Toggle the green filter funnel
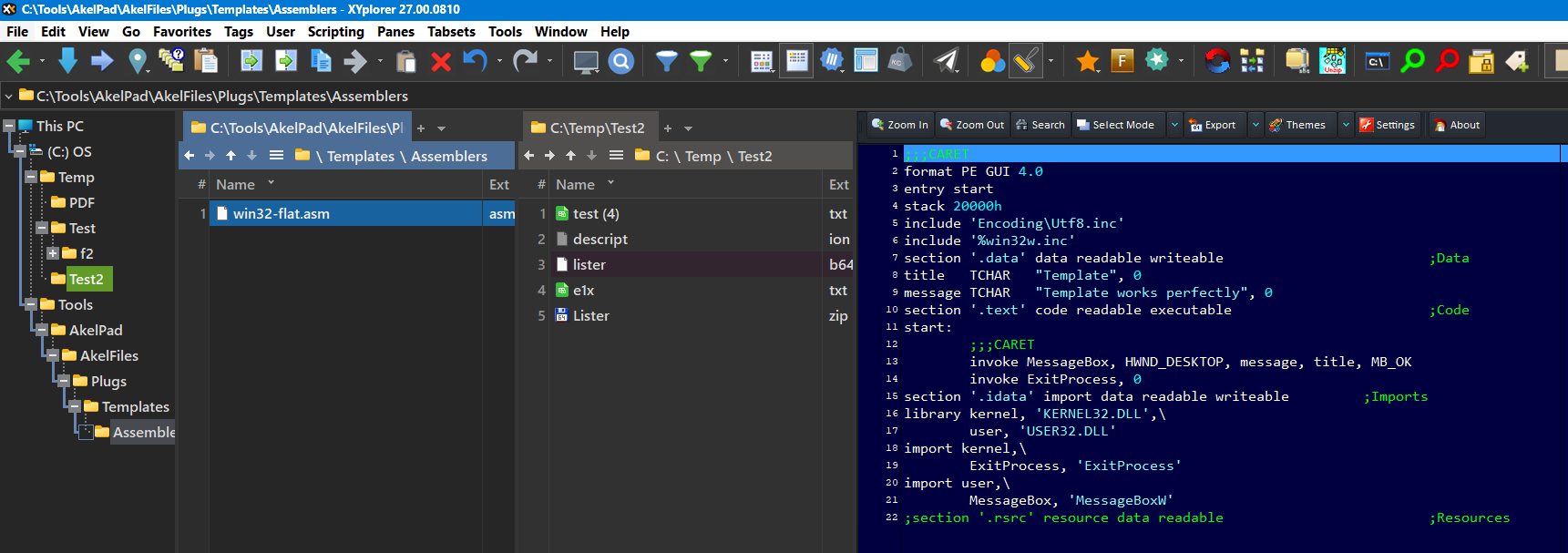 tap(701, 61)
